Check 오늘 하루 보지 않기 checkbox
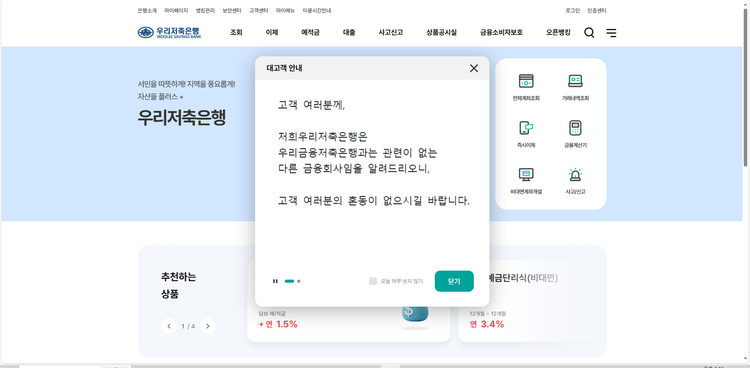750x368 pixels. click(373, 281)
